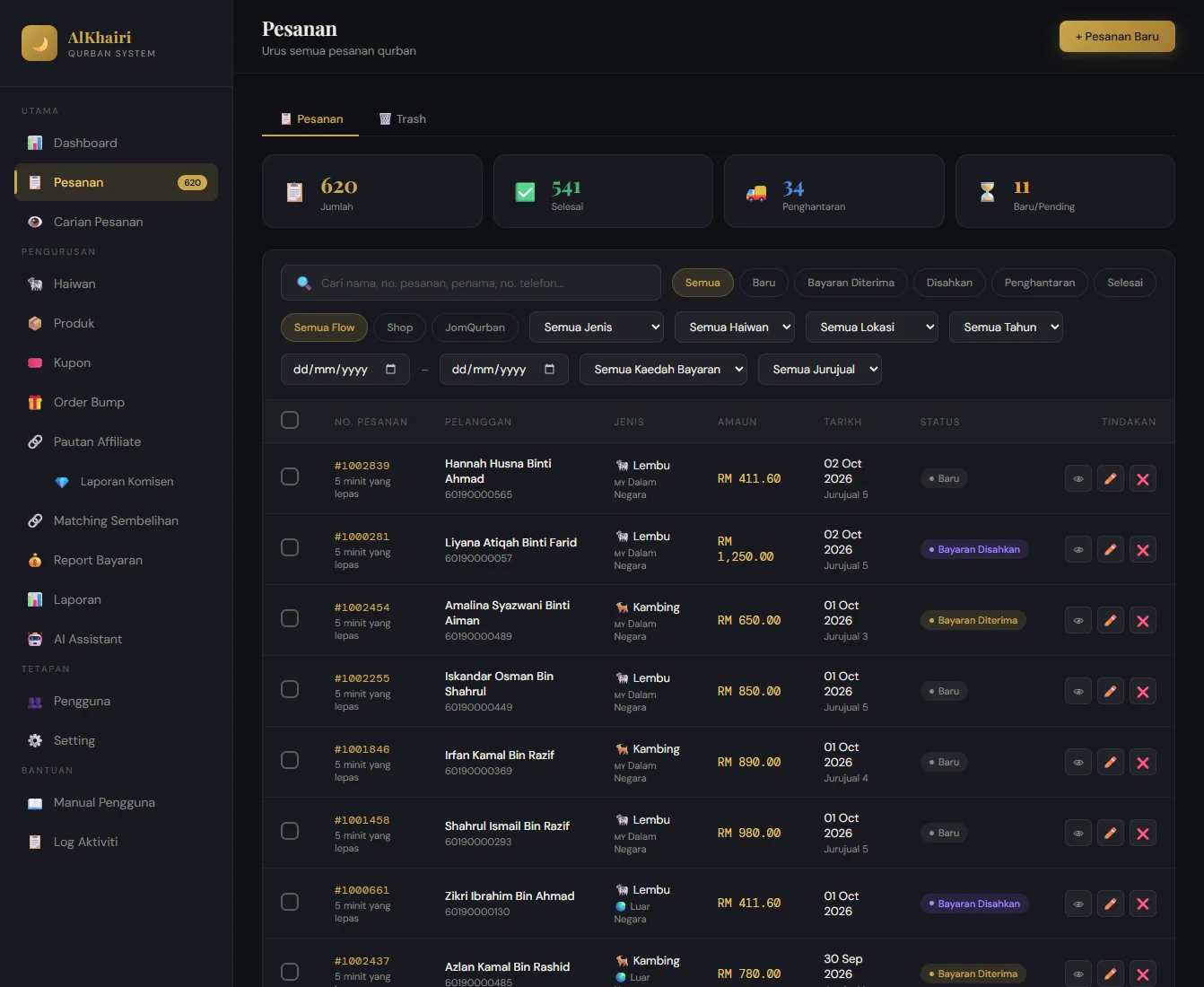Select the JomQurban flow filter
The width and height of the screenshot is (1204, 987).
pos(475,328)
